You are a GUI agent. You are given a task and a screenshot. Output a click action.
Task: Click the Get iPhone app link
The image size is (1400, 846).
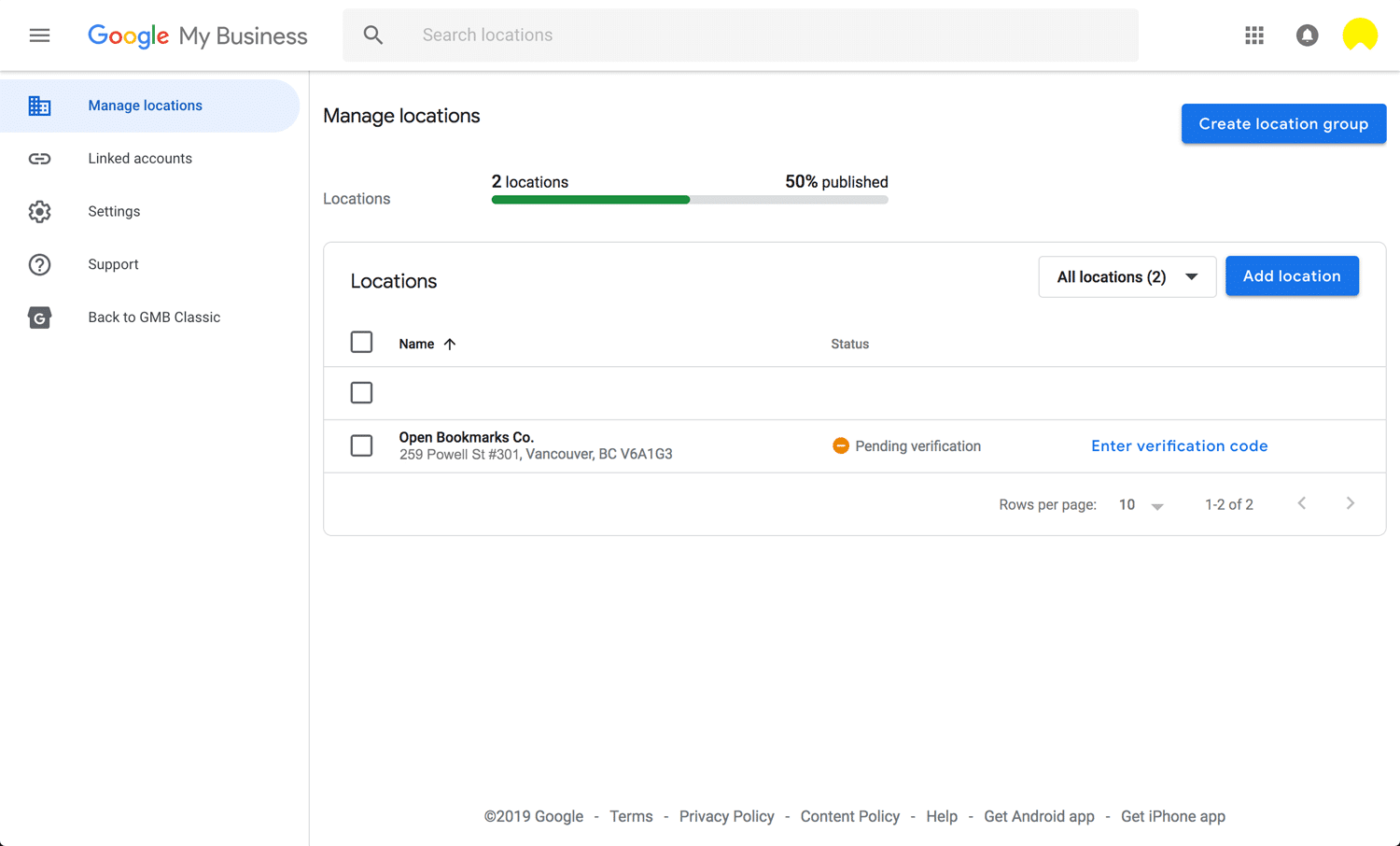coord(1172,816)
